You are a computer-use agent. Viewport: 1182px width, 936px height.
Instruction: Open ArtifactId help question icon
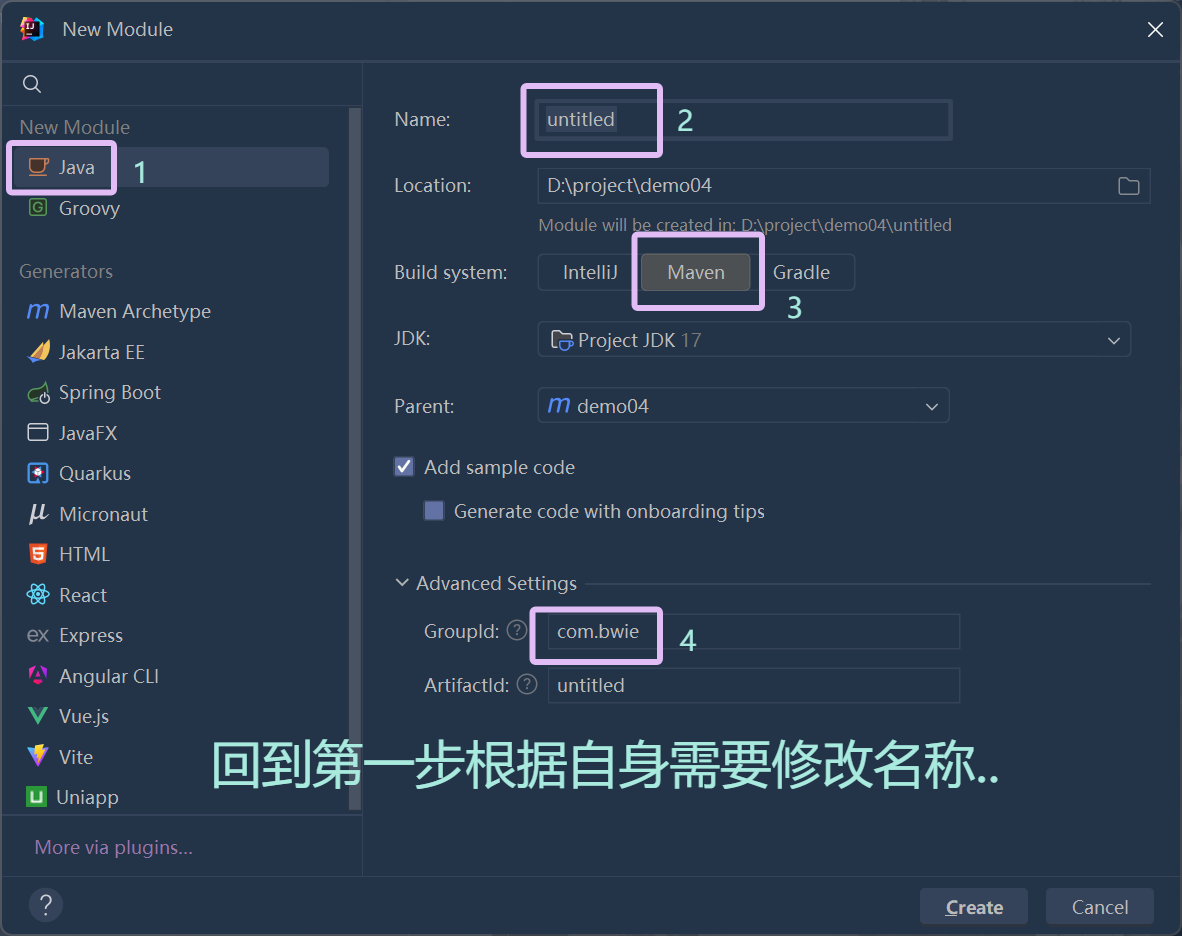527,684
